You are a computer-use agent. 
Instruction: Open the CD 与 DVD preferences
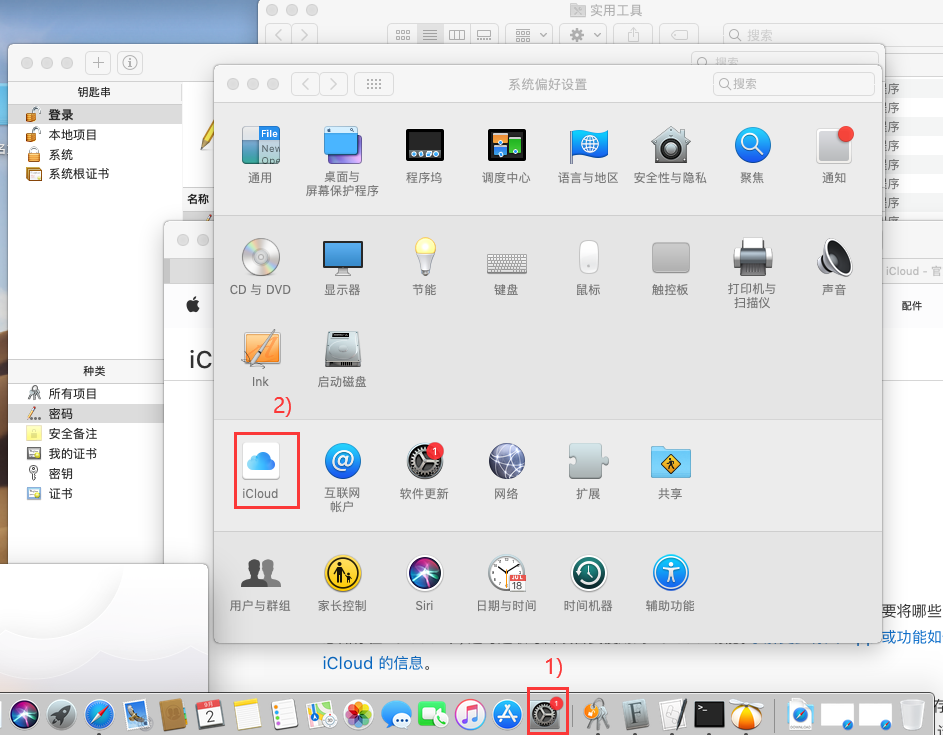click(260, 266)
